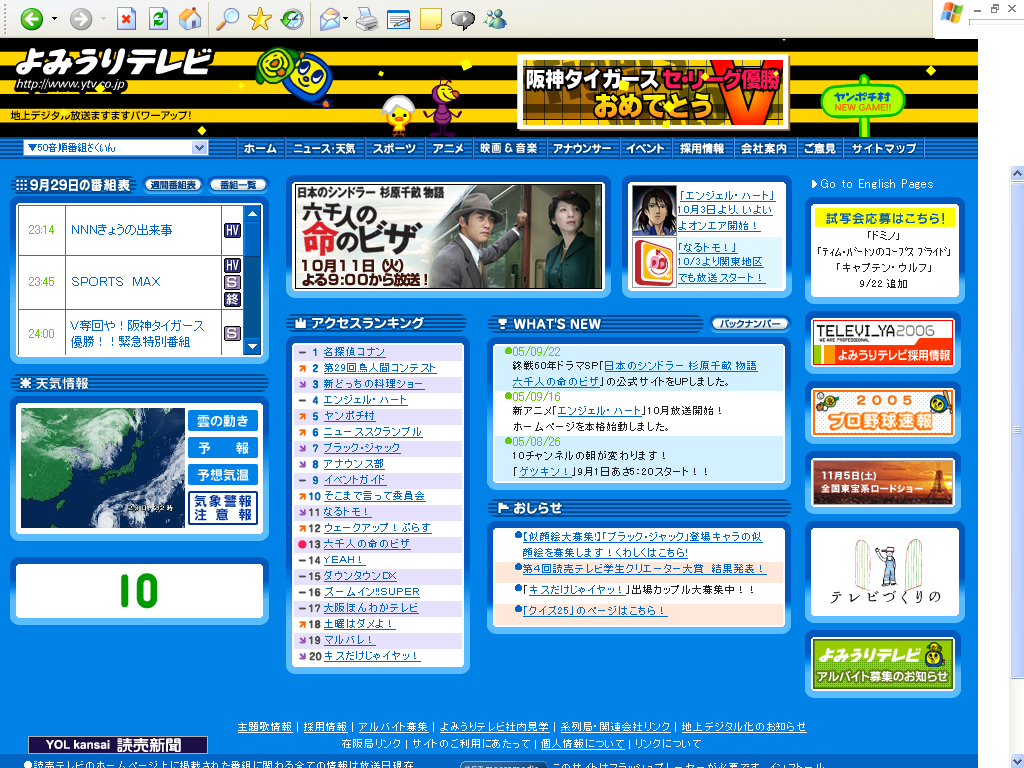
Task: Open Search with the magnifying glass icon
Action: pyautogui.click(x=229, y=18)
